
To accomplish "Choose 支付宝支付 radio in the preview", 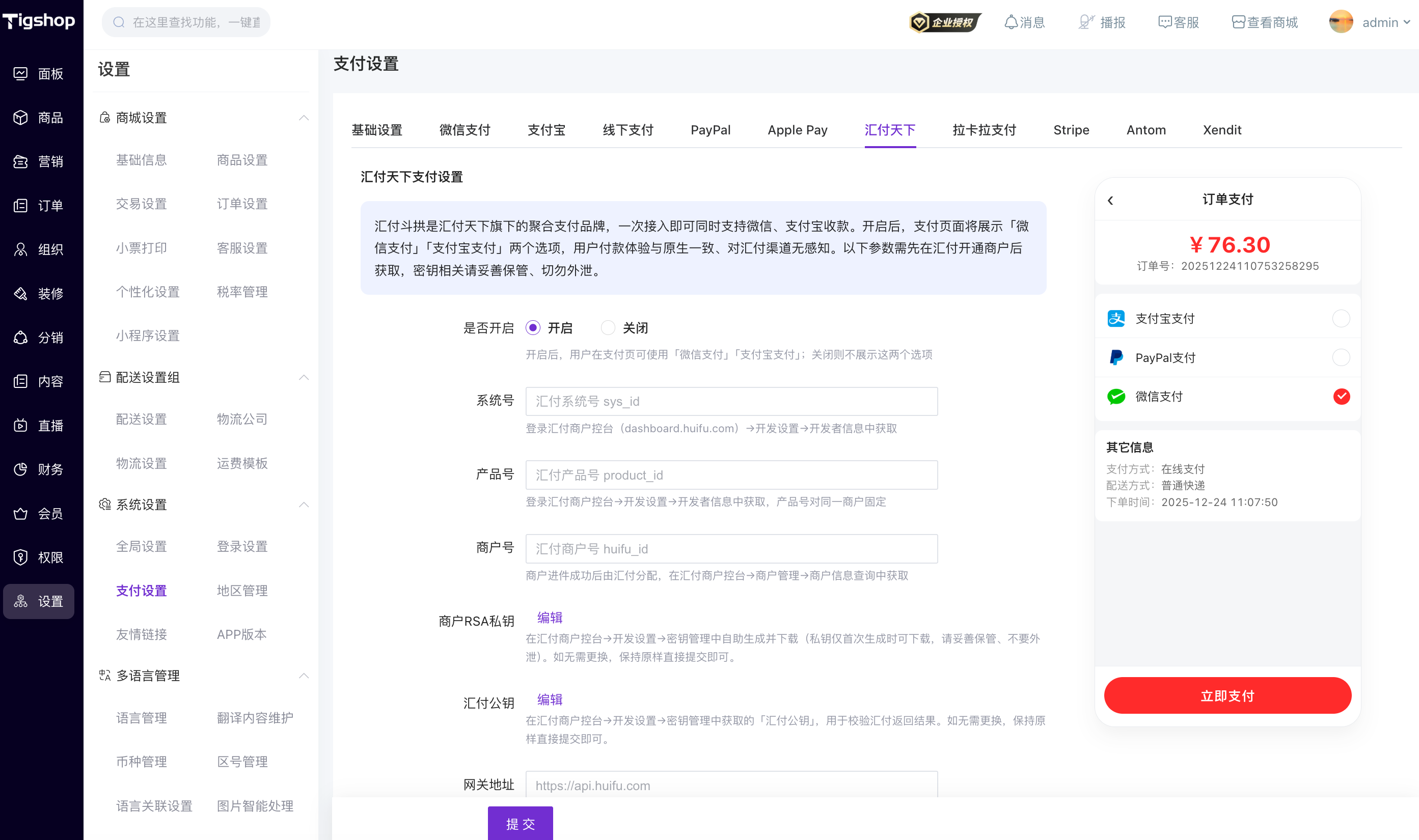I will pyautogui.click(x=1341, y=318).
